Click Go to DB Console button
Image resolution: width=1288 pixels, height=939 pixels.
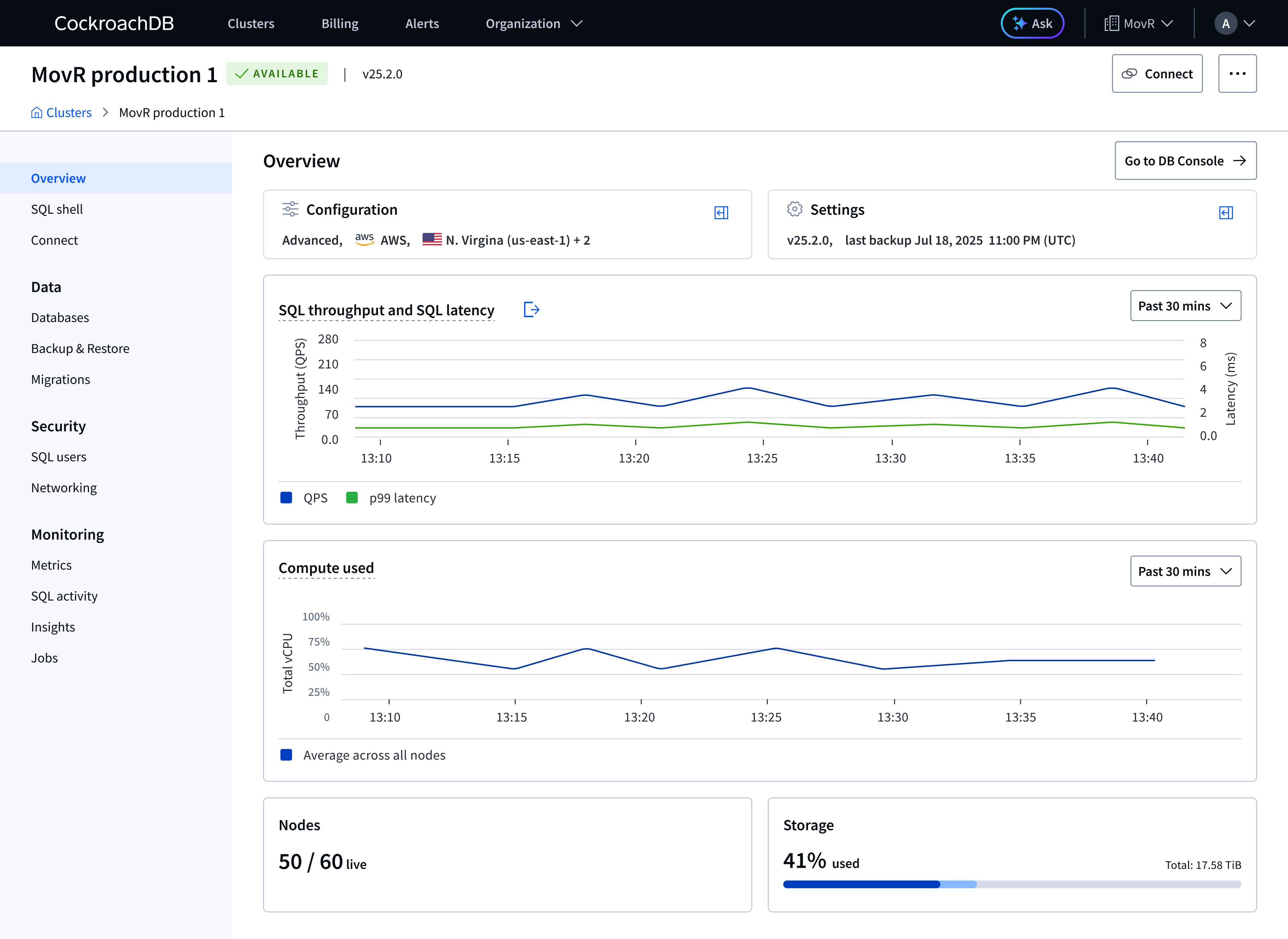(x=1185, y=161)
